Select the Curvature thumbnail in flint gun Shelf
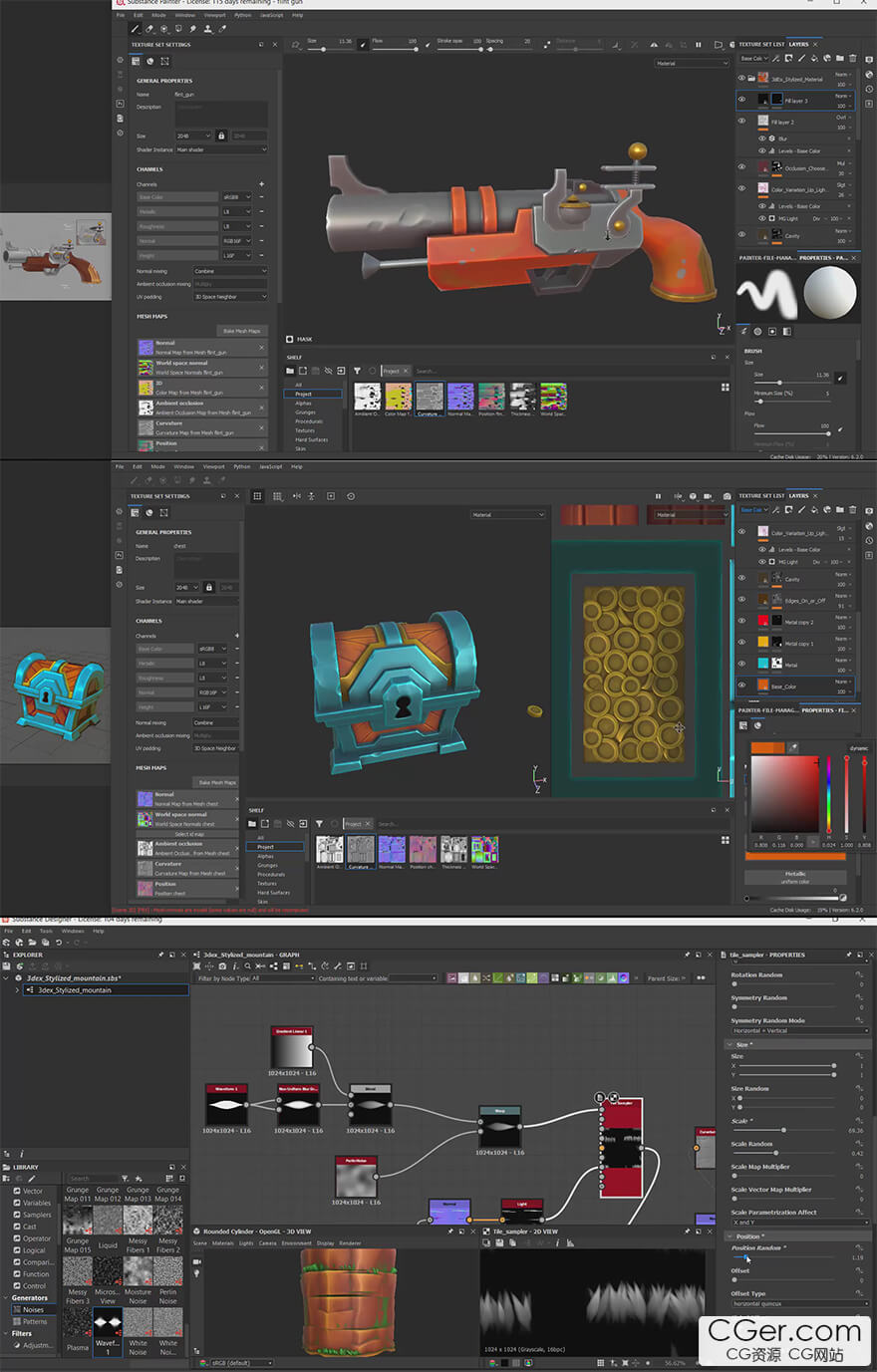877x1372 pixels. pos(429,398)
